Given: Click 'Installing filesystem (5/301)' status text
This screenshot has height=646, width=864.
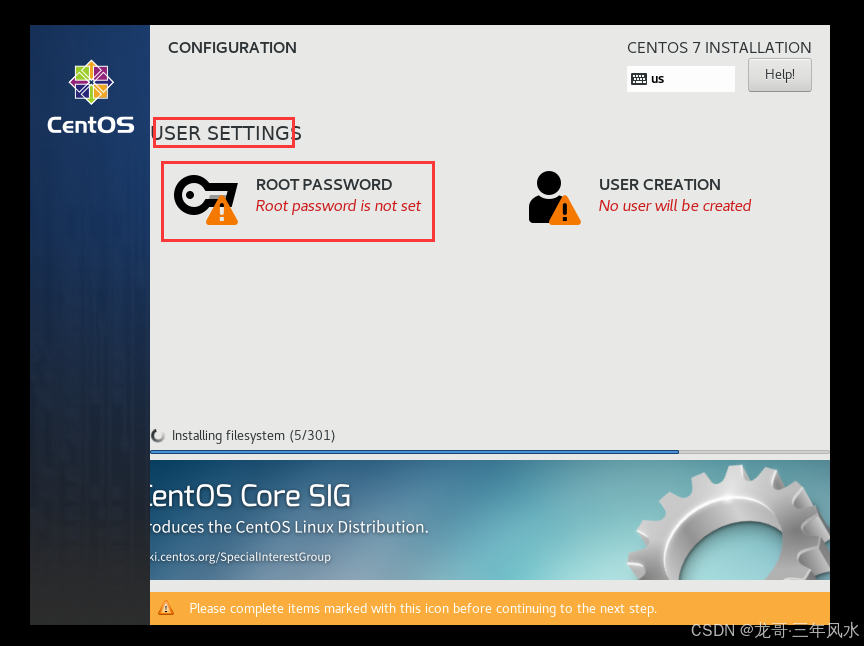Looking at the screenshot, I should (x=253, y=435).
